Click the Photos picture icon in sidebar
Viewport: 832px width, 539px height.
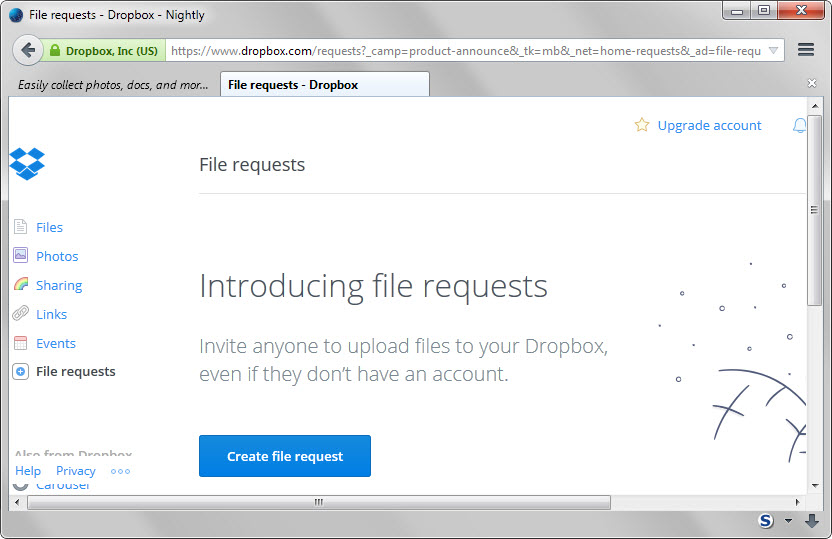(x=20, y=255)
